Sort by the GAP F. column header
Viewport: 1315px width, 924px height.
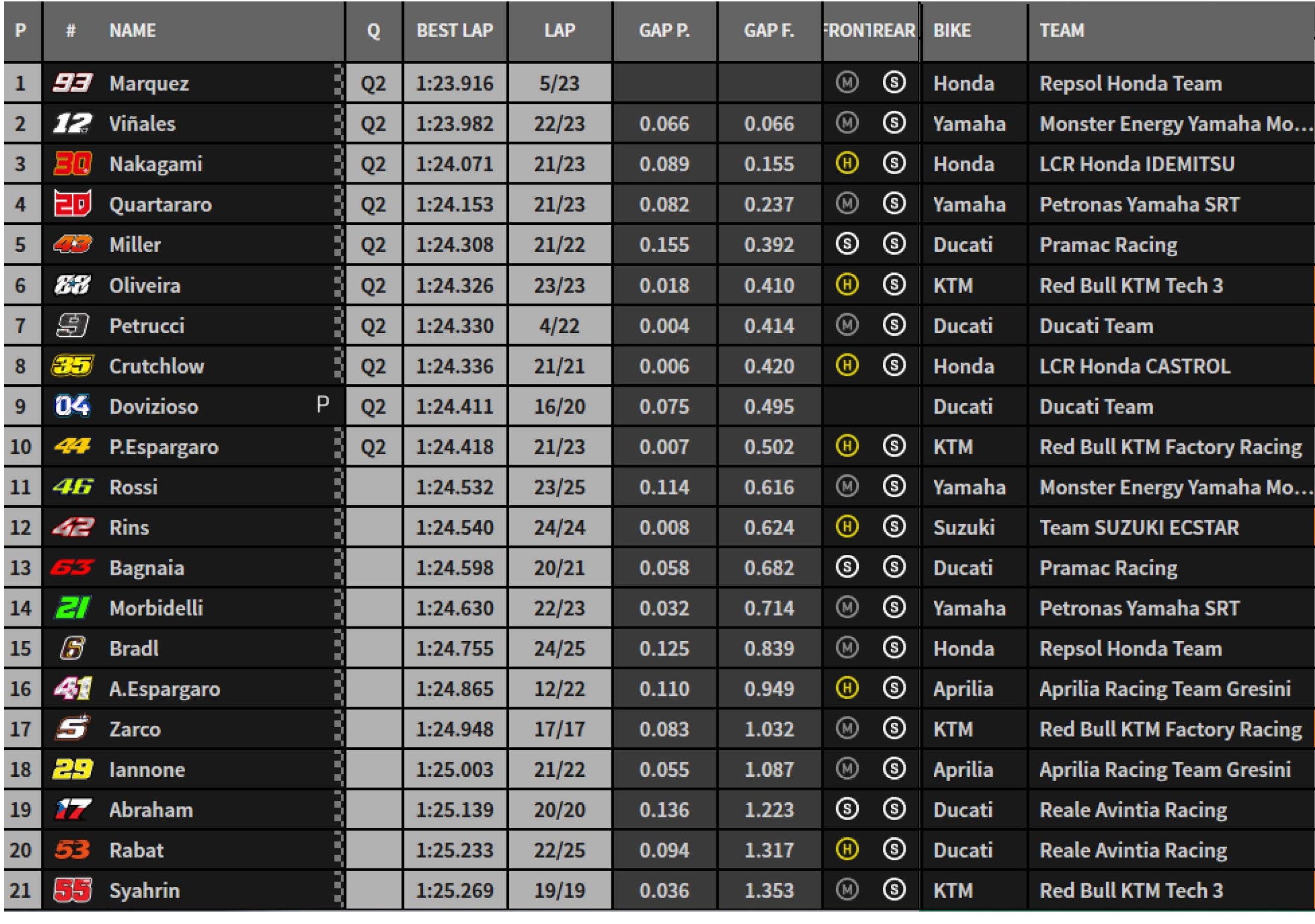(769, 31)
